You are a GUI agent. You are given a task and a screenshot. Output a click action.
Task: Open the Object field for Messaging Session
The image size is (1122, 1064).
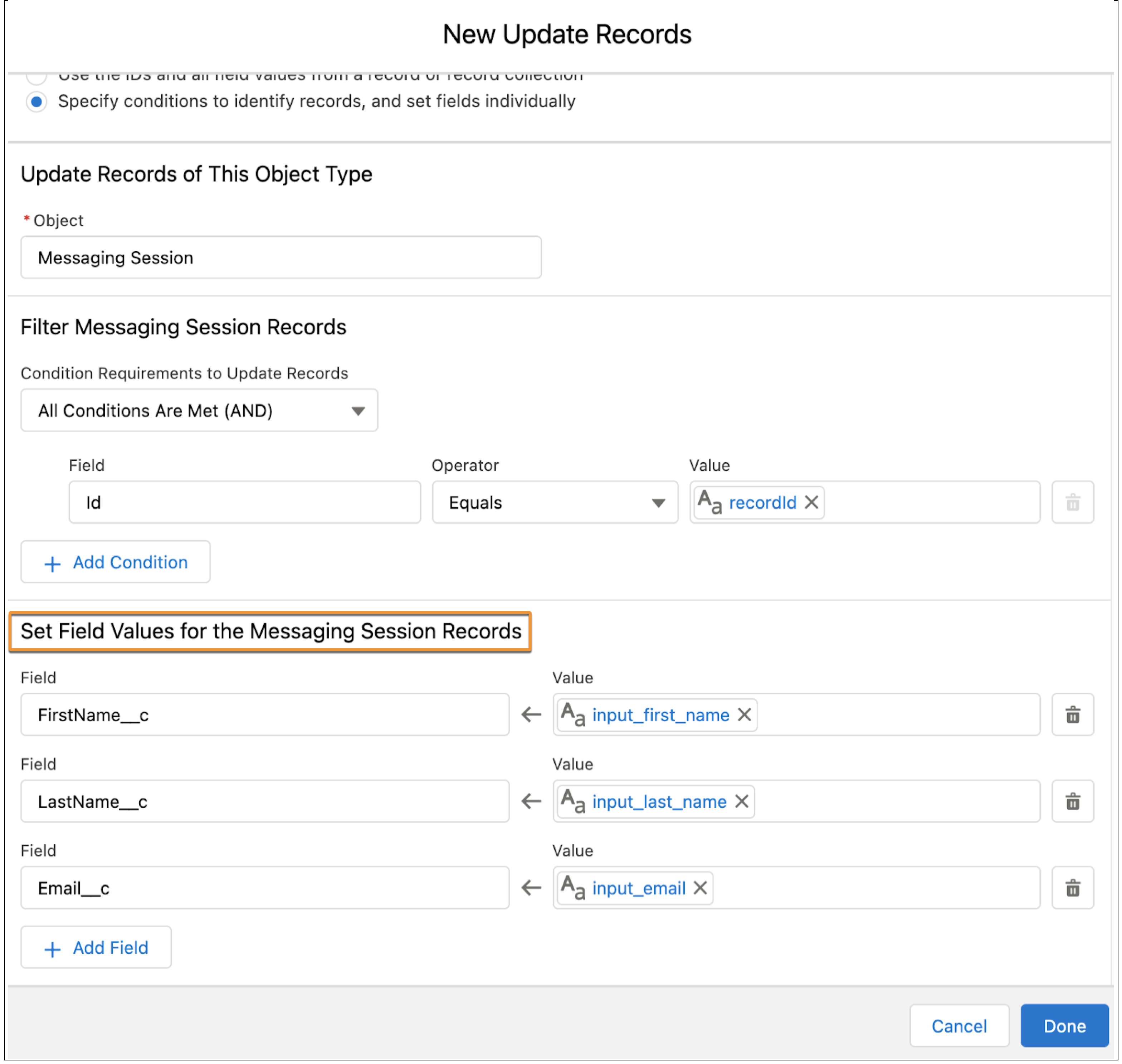point(280,257)
